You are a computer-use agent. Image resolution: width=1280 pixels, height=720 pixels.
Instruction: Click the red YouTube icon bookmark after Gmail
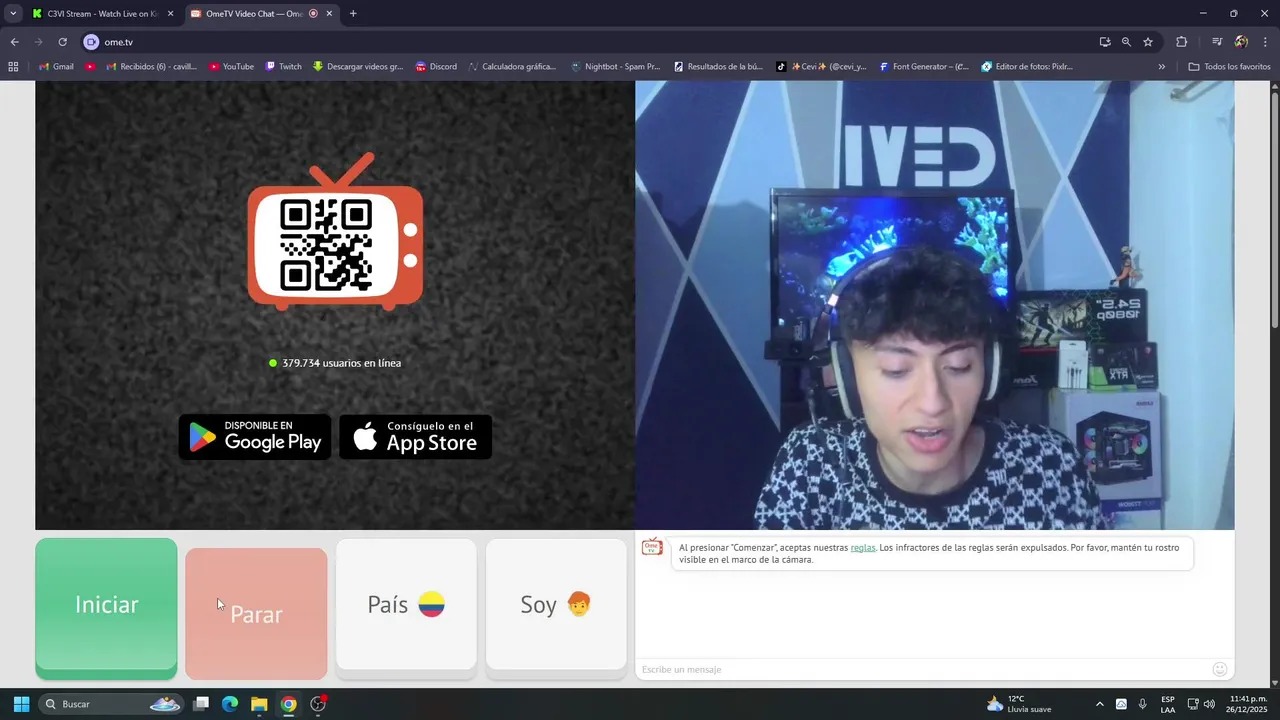coord(90,67)
